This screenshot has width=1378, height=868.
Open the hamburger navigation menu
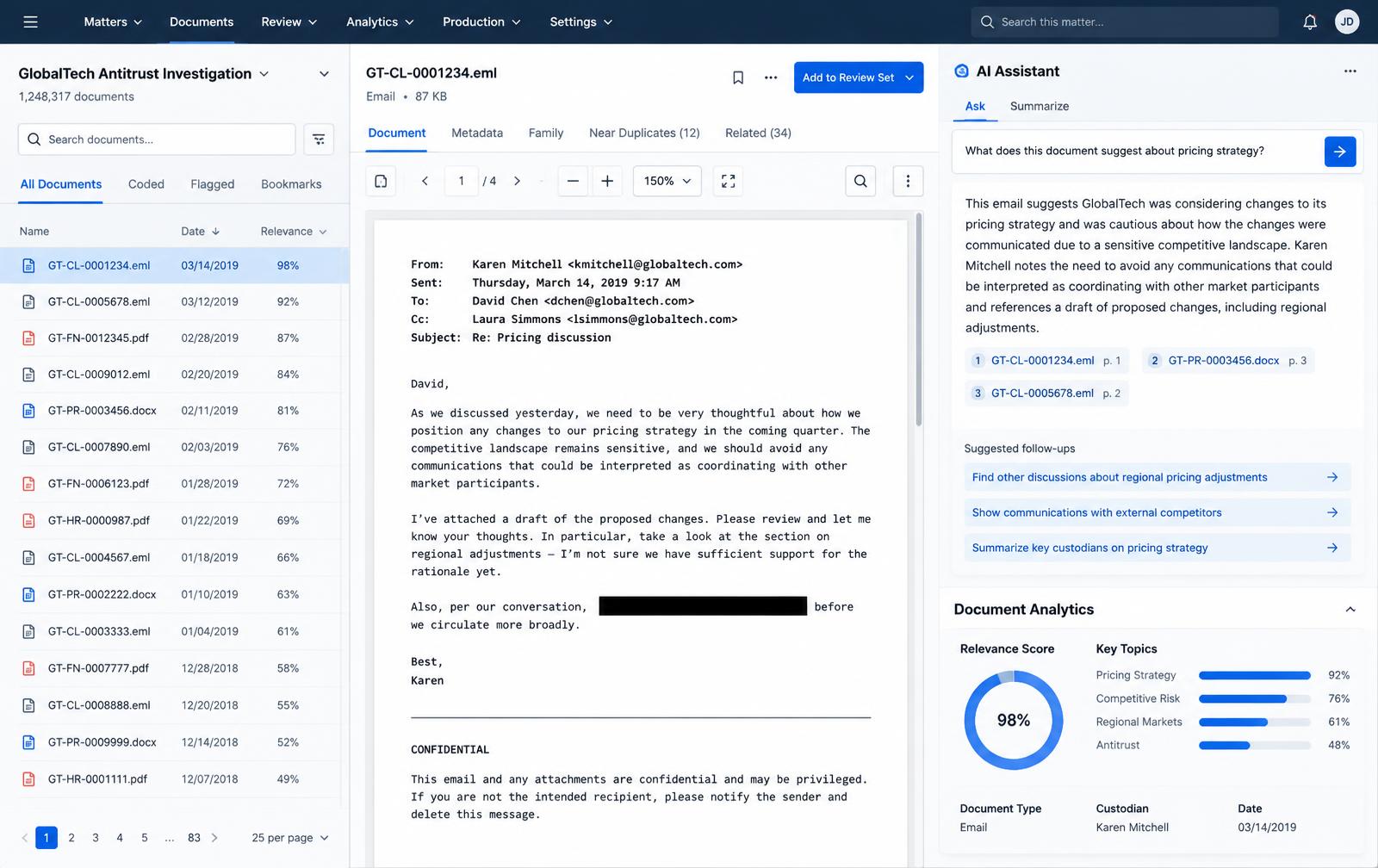tap(31, 22)
